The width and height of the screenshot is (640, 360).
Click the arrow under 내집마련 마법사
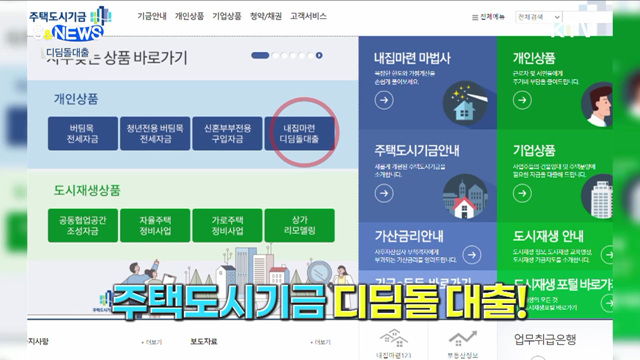point(384,100)
